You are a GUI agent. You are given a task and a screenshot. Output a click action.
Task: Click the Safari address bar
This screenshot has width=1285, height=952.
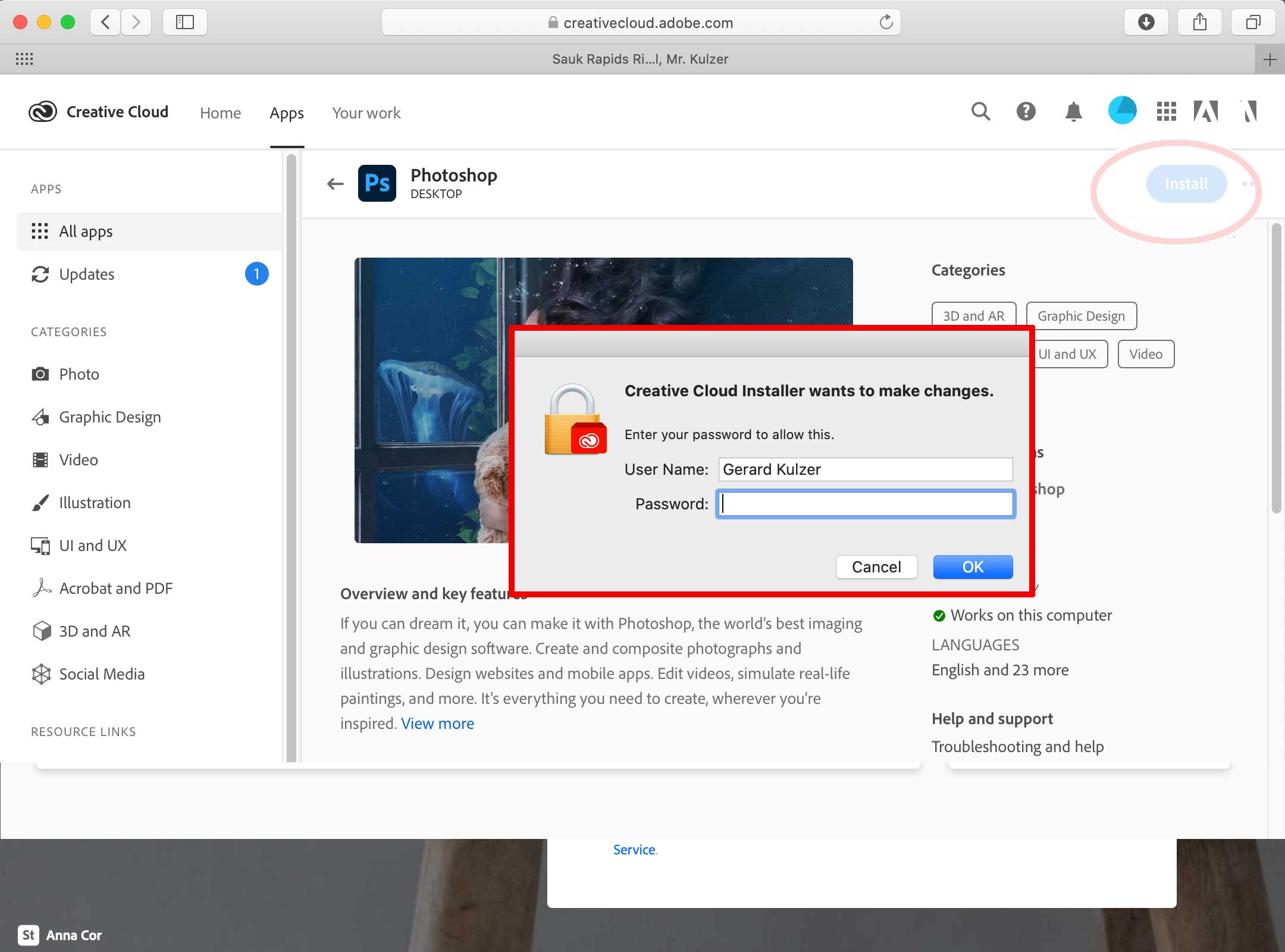coord(641,23)
